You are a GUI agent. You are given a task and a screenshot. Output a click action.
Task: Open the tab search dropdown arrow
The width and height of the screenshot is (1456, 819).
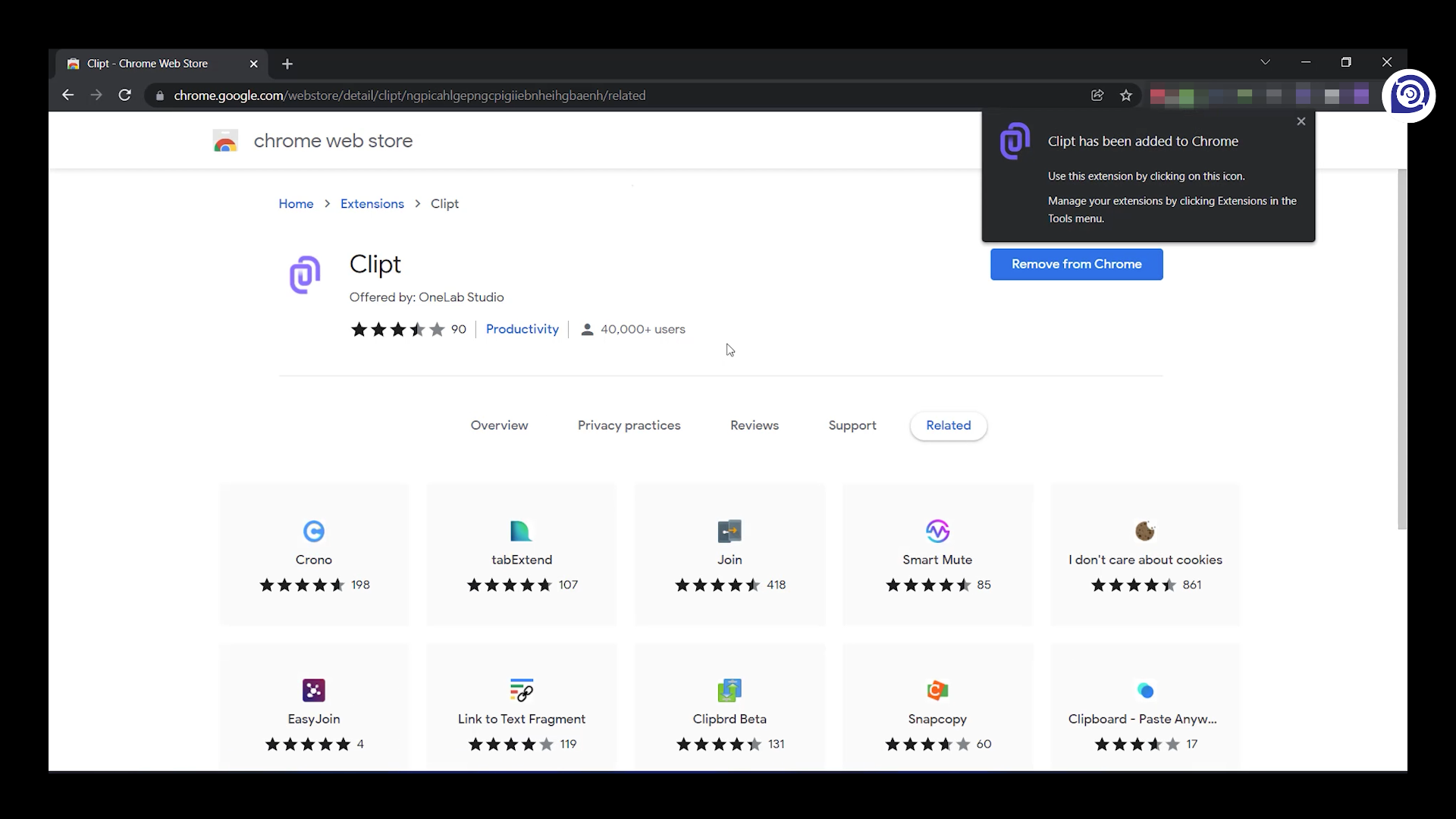click(x=1265, y=62)
